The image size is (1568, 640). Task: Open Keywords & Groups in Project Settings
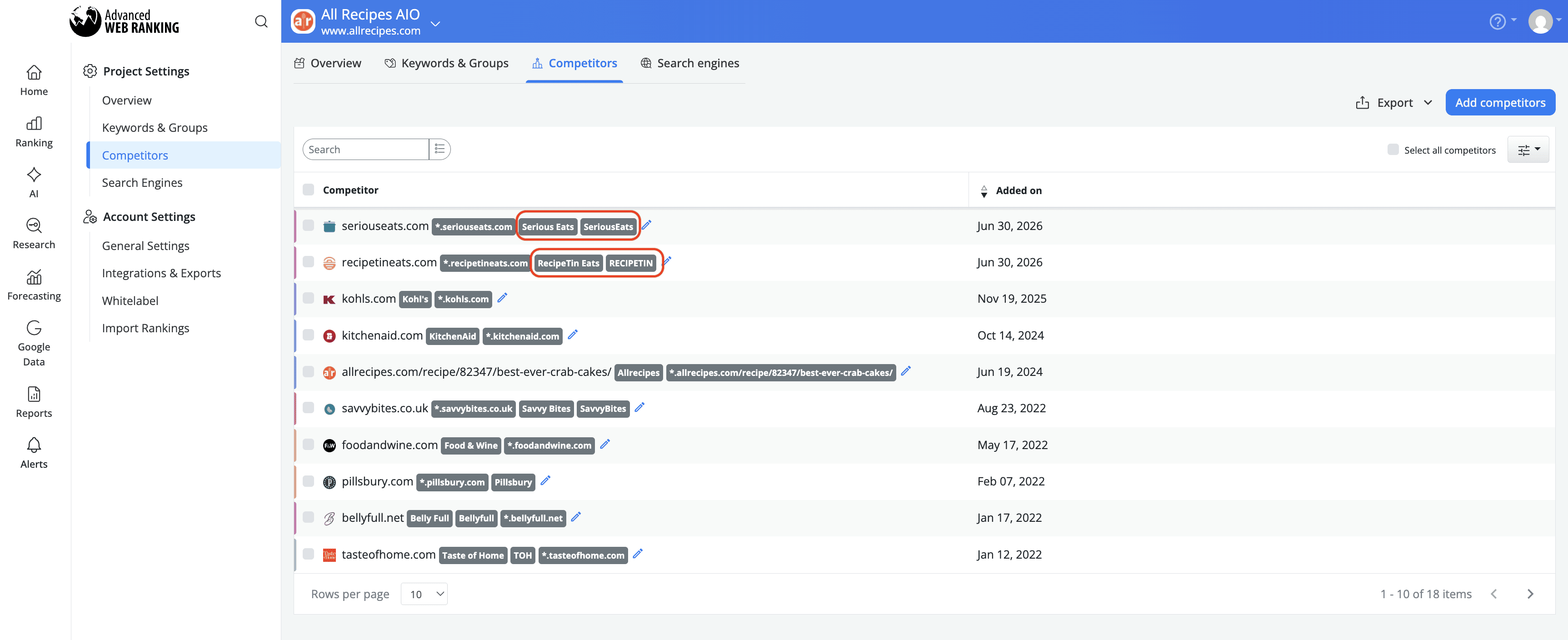[155, 128]
